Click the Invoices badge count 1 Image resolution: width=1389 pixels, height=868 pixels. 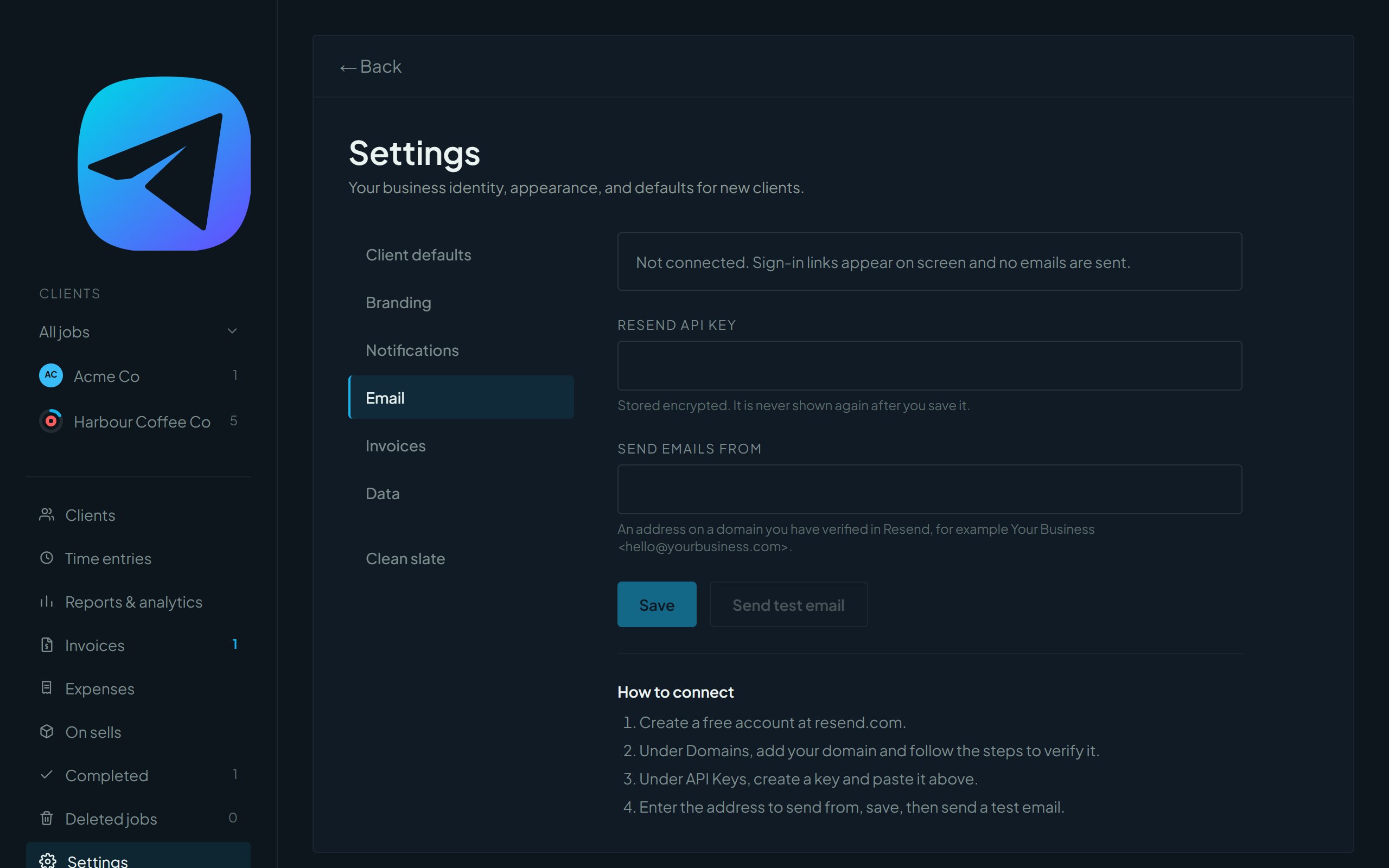tap(235, 644)
